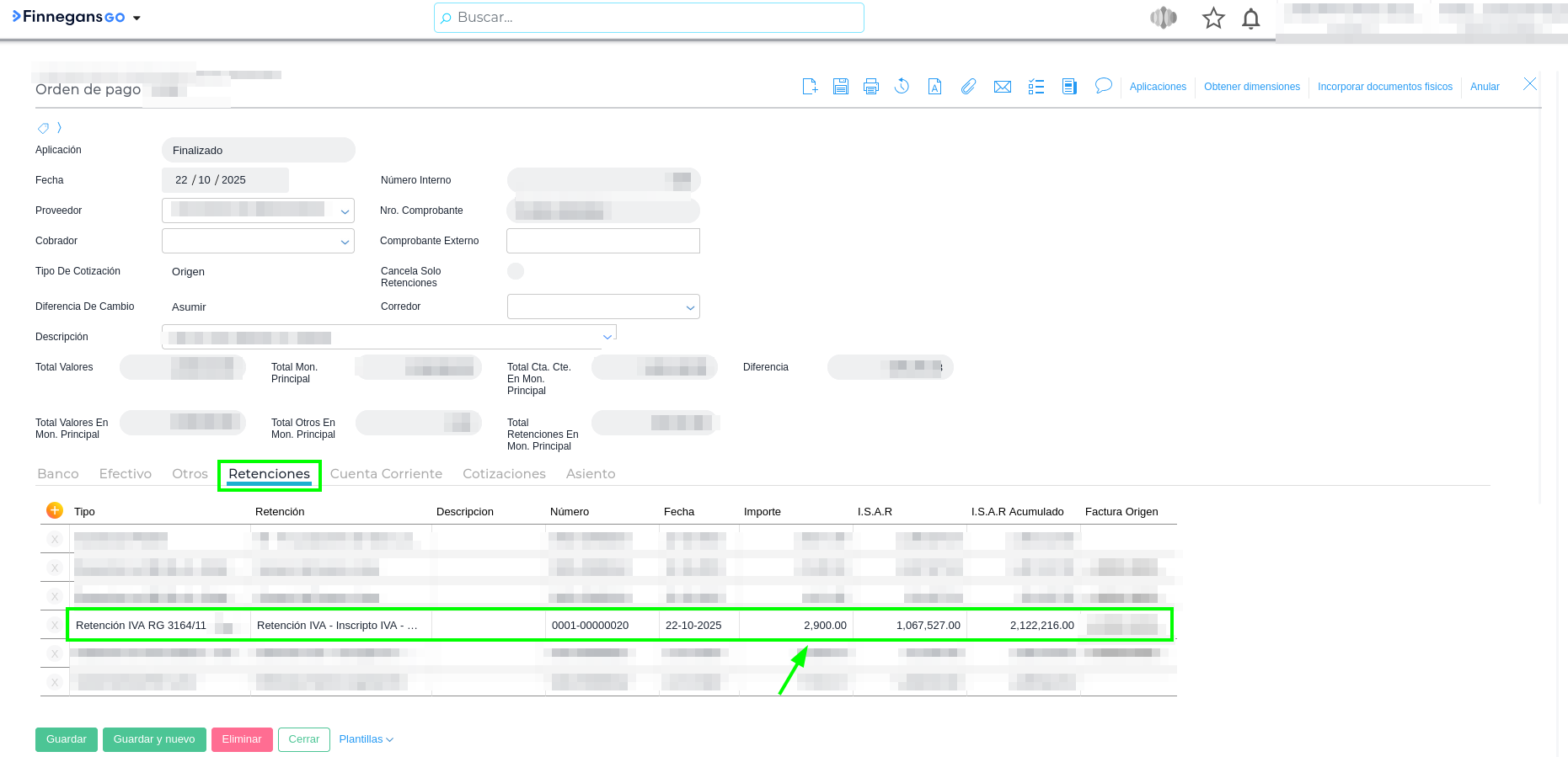Open the Corredor dropdown
This screenshot has height=757, width=1568.
690,307
